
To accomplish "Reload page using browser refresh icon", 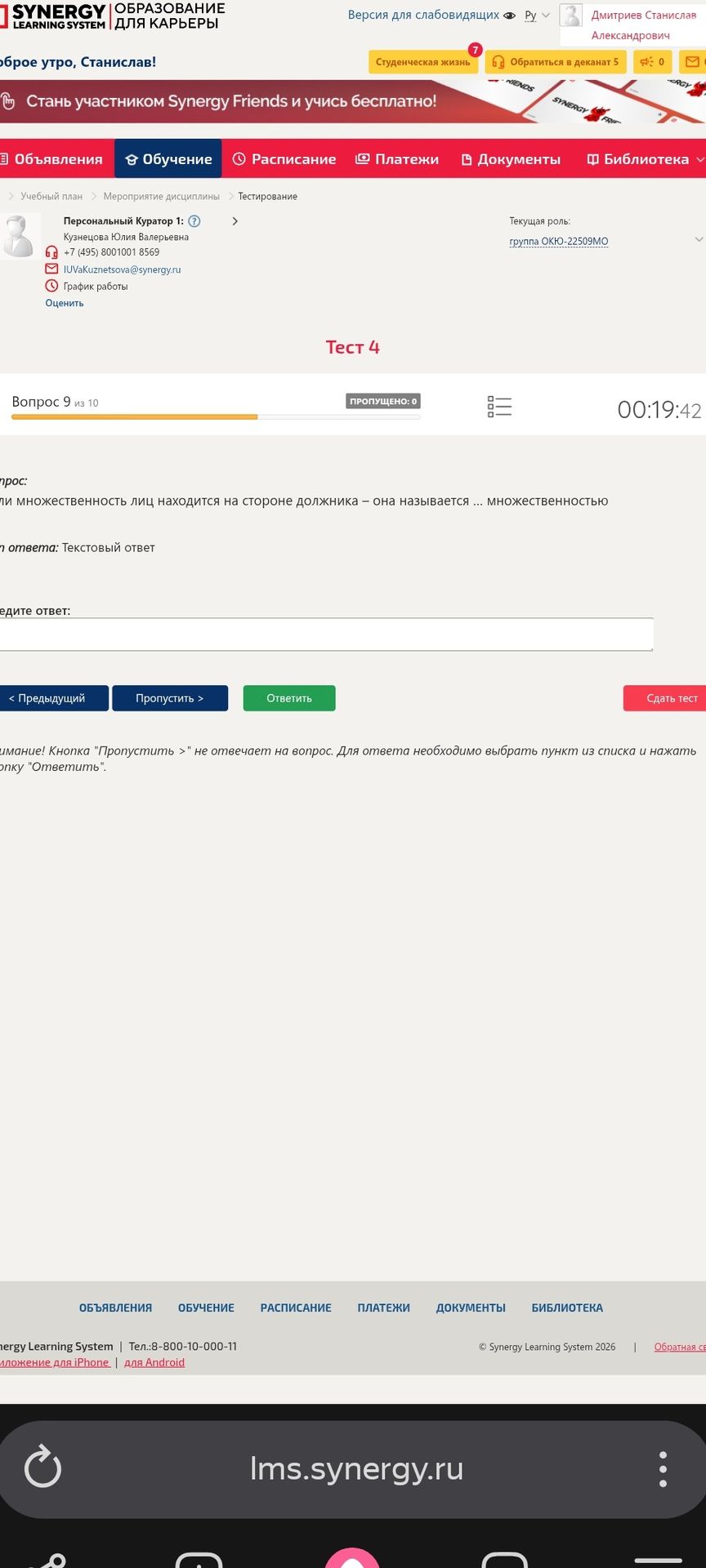I will pyautogui.click(x=42, y=1468).
